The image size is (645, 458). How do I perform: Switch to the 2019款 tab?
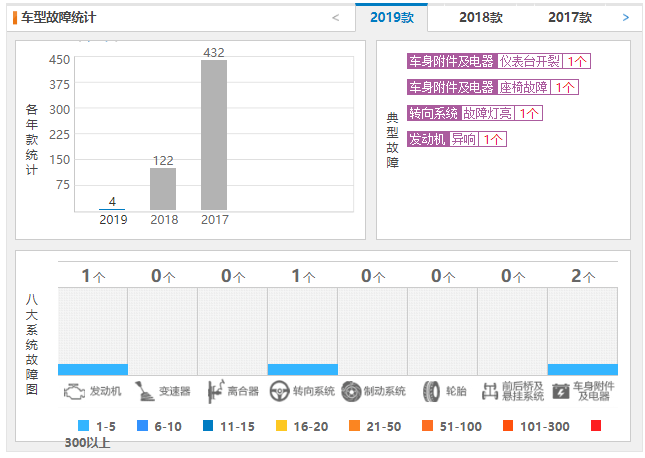[392, 18]
